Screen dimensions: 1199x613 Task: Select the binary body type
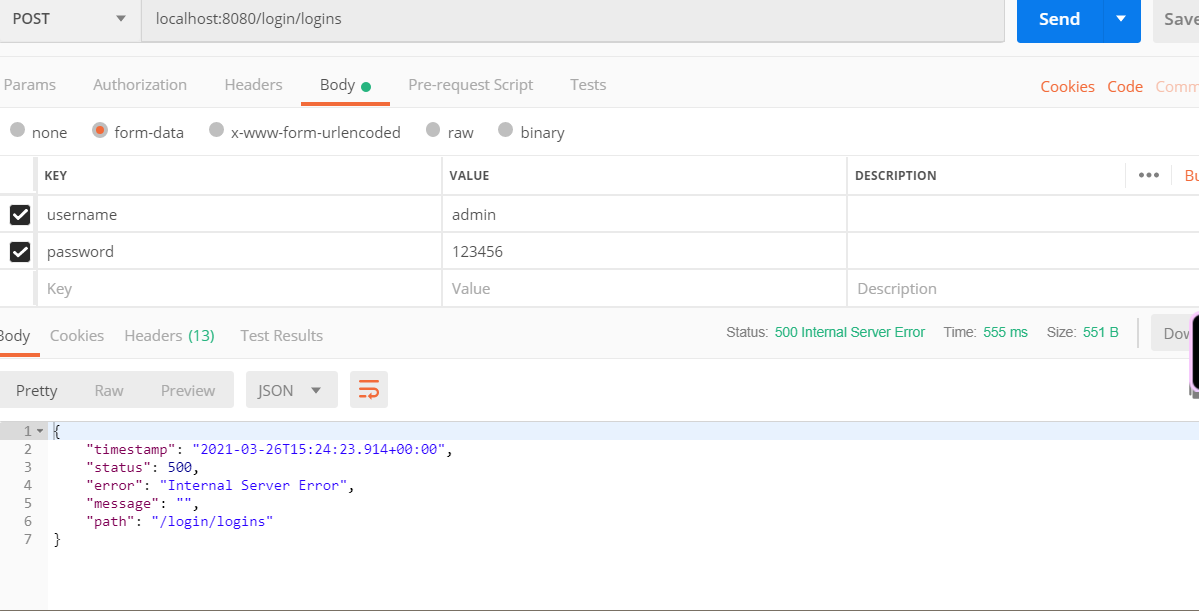point(505,129)
